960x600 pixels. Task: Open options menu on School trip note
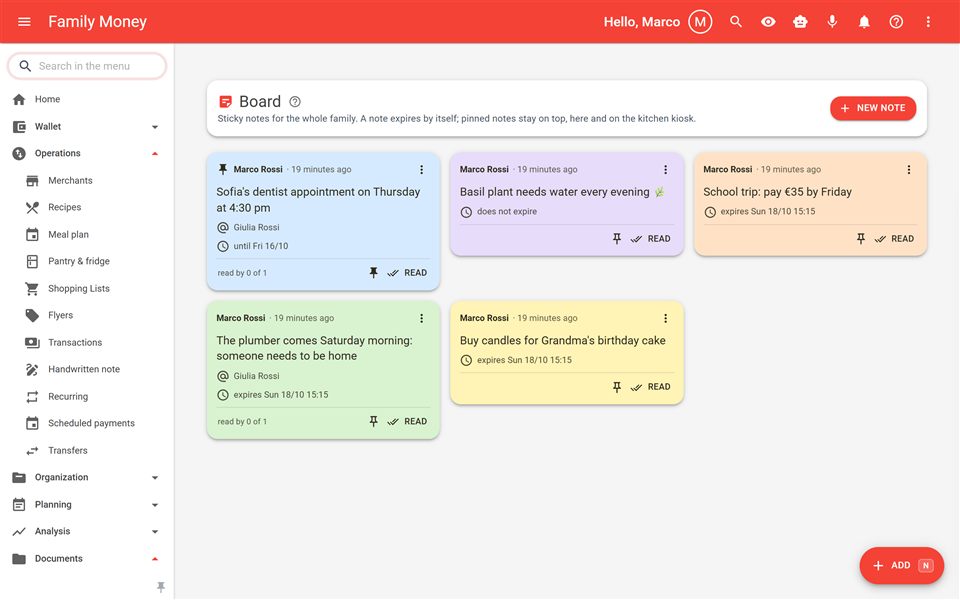[x=909, y=170]
